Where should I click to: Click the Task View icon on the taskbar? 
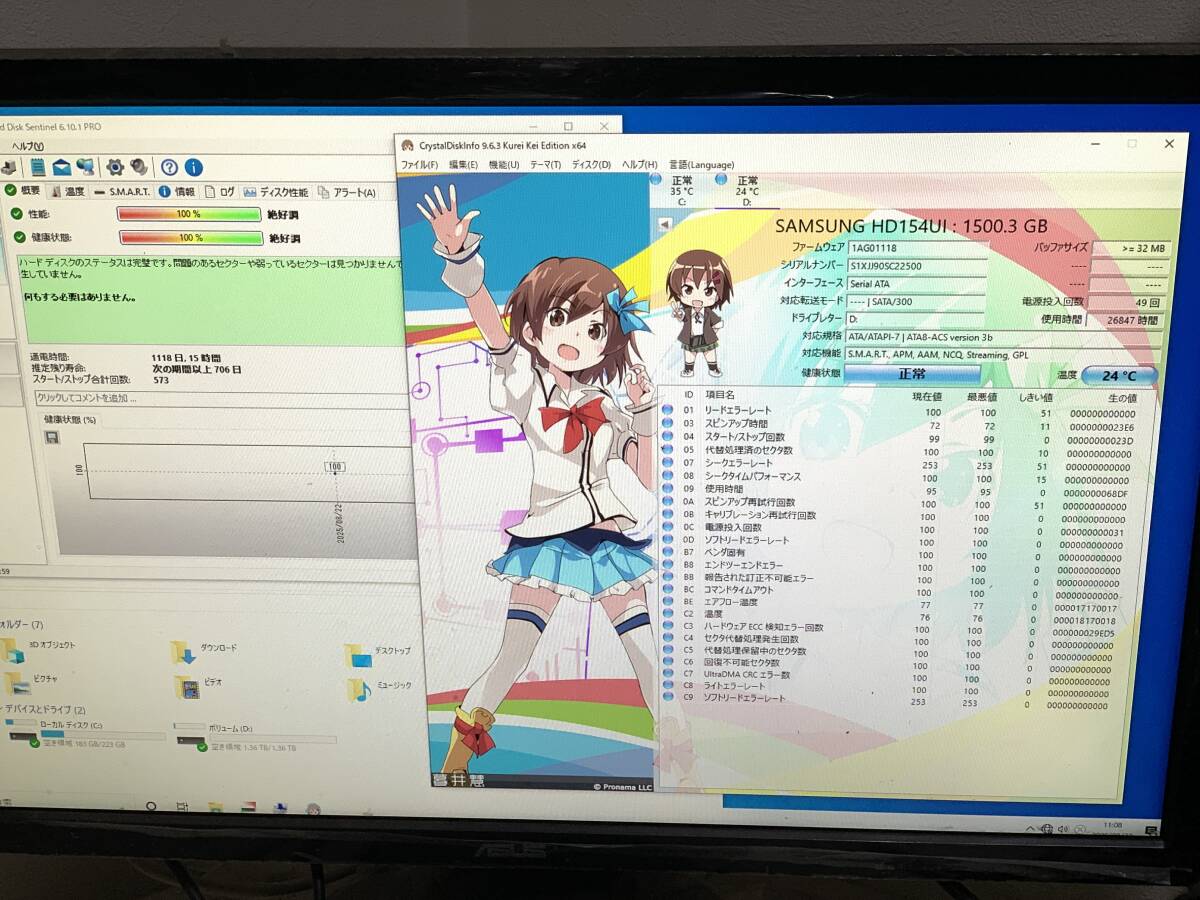183,806
